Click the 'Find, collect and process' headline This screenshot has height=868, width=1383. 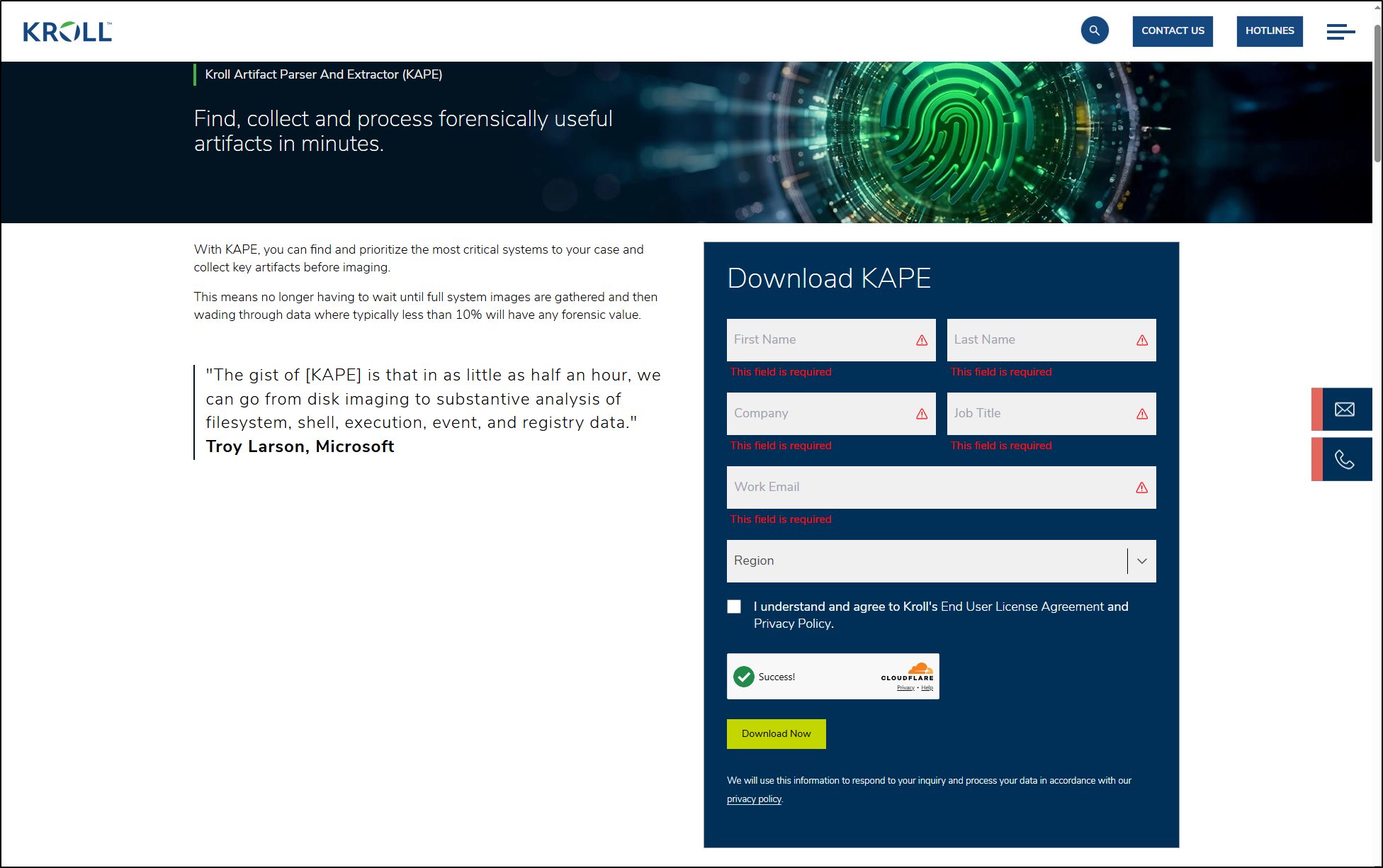click(403, 131)
